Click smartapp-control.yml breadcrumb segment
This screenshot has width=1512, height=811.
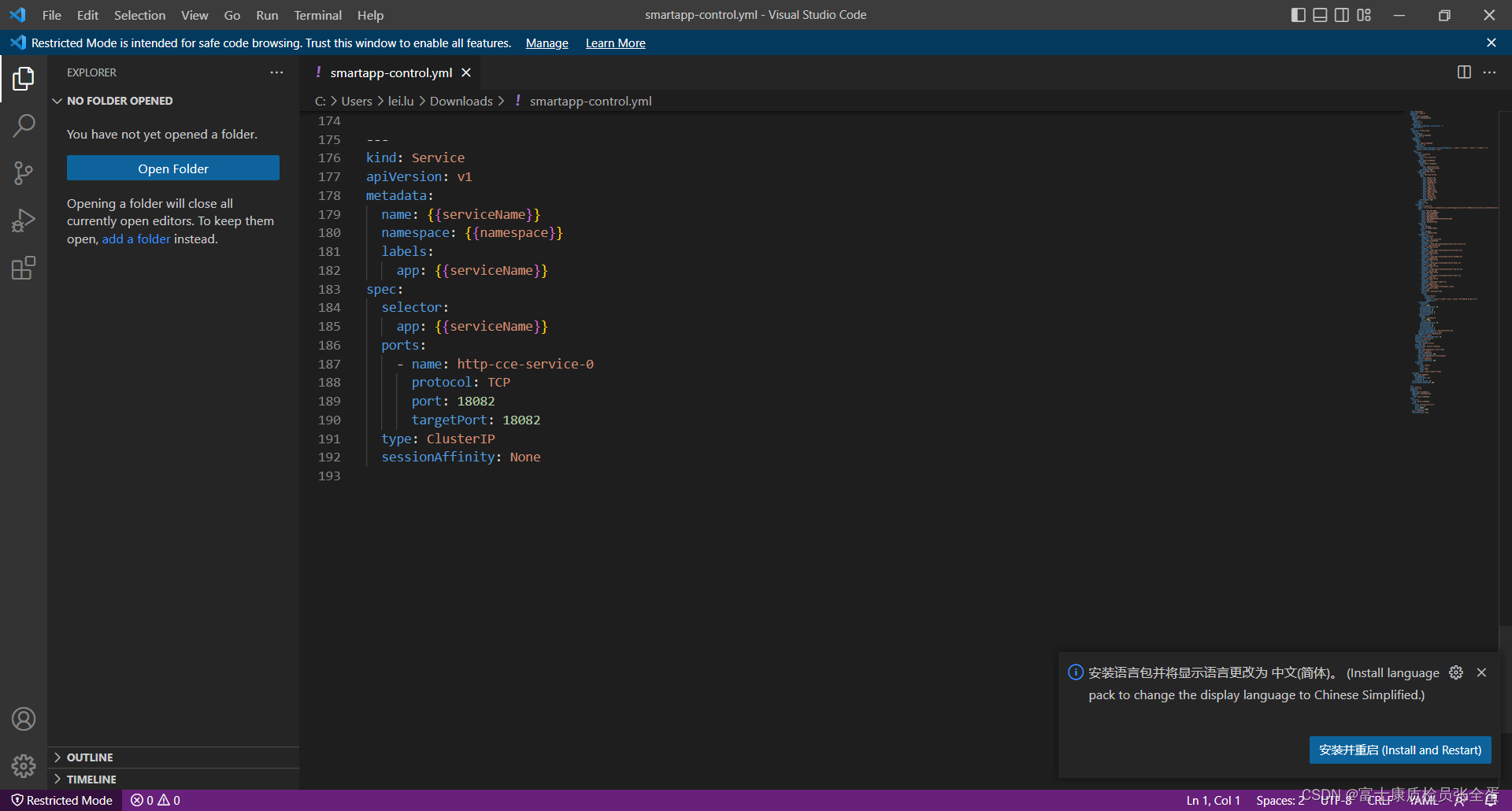coord(591,101)
